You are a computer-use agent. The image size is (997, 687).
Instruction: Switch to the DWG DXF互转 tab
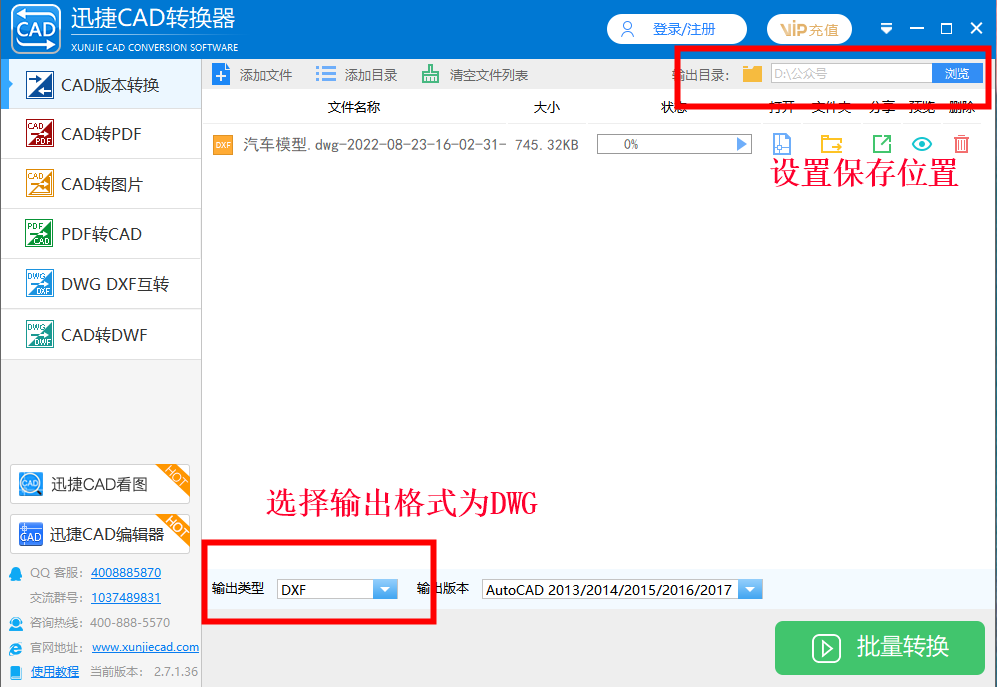pos(100,283)
